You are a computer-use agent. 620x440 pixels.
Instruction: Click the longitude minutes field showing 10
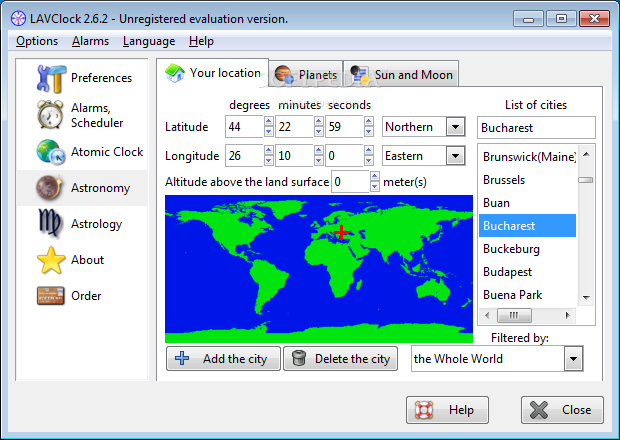(294, 155)
